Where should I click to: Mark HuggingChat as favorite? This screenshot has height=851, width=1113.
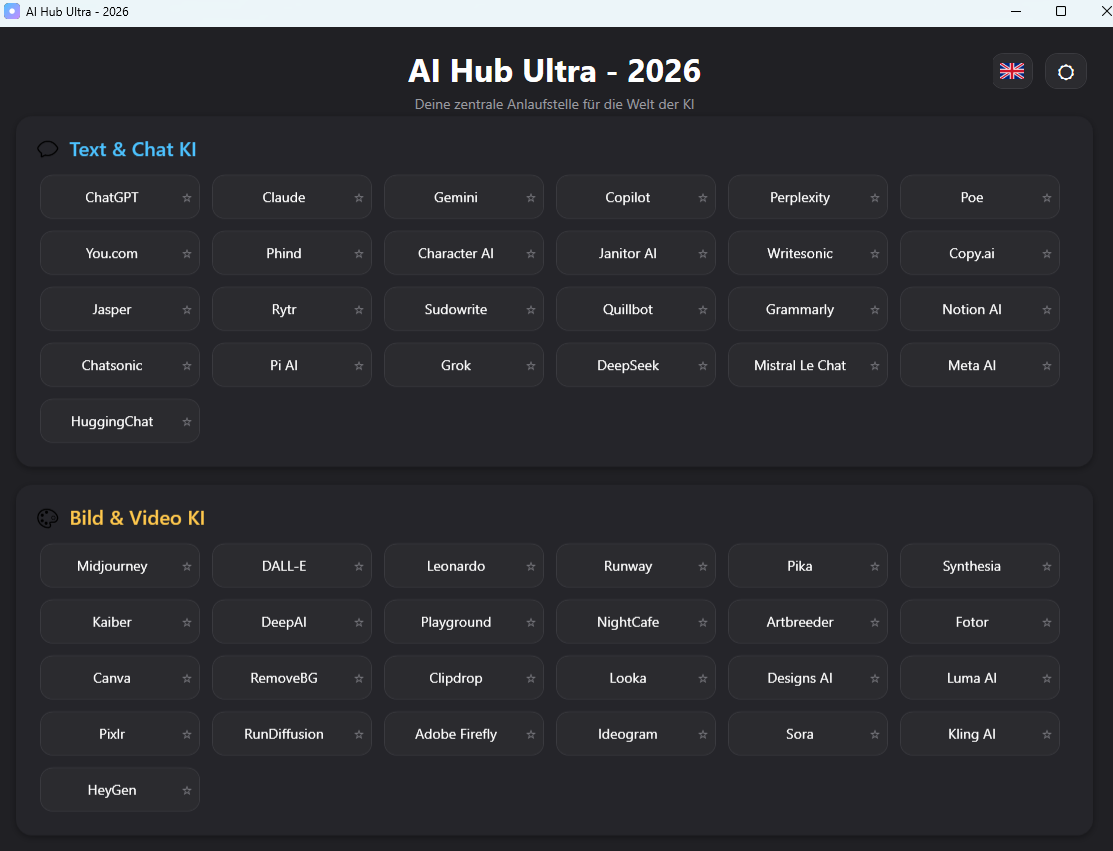click(187, 422)
